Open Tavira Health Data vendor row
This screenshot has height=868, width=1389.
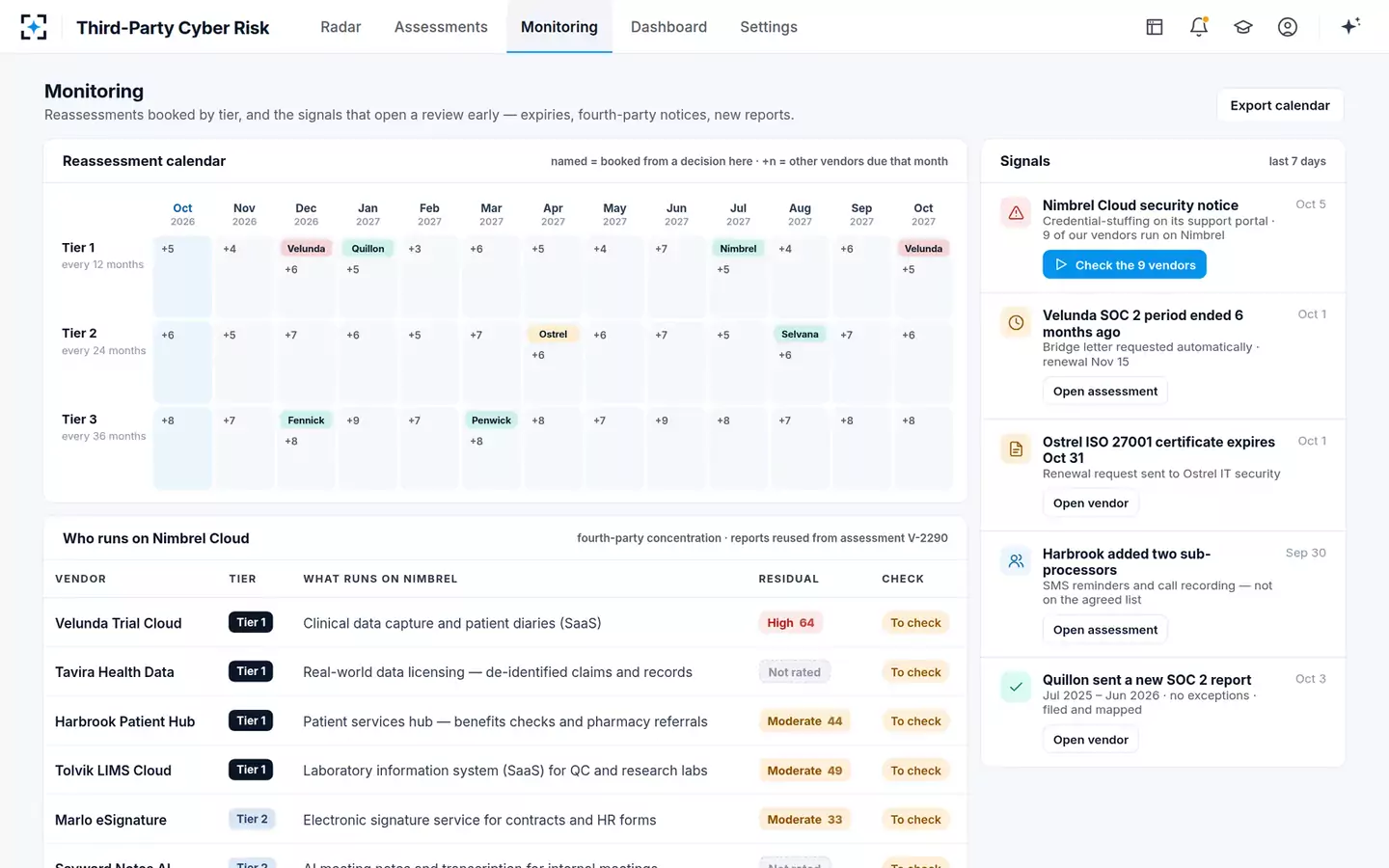[505, 672]
